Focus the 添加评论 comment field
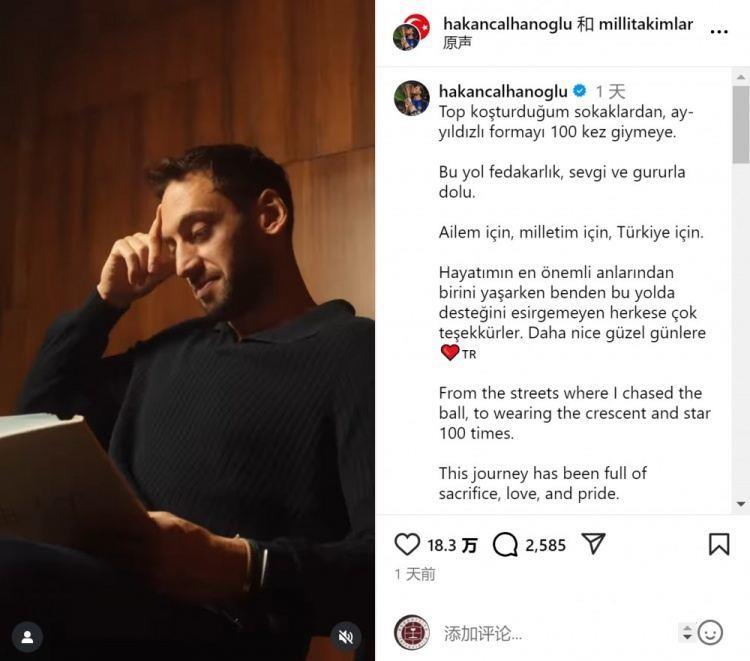The image size is (750, 661). (x=557, y=633)
